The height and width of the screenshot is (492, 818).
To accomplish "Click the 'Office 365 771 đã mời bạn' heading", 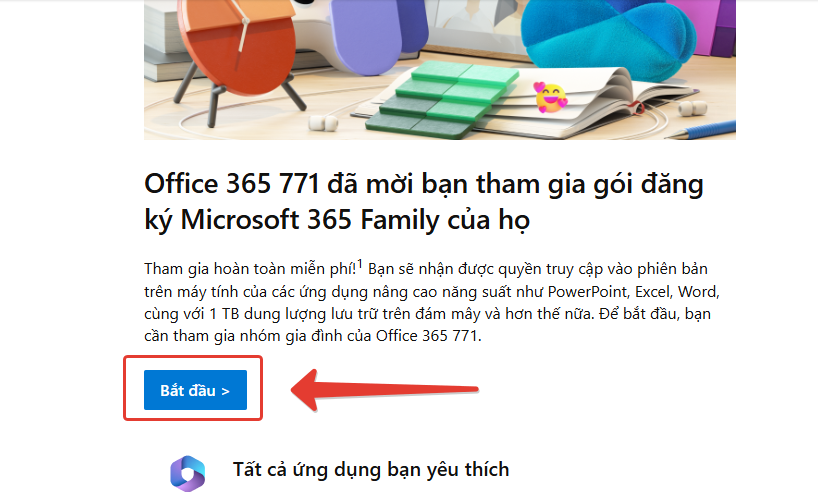I will [424, 201].
